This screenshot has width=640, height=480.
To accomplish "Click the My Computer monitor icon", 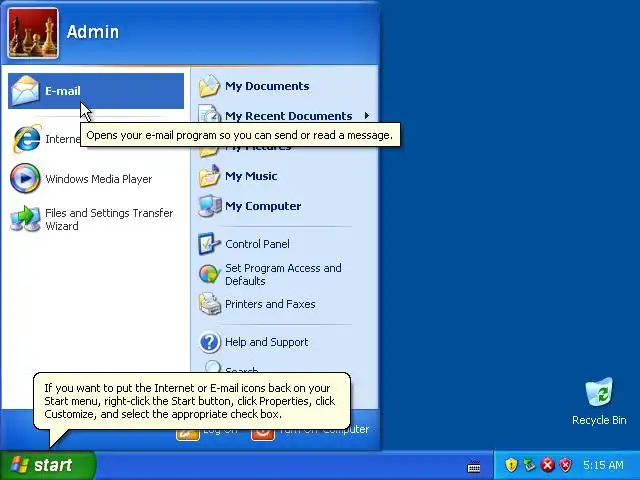I will pos(210,206).
